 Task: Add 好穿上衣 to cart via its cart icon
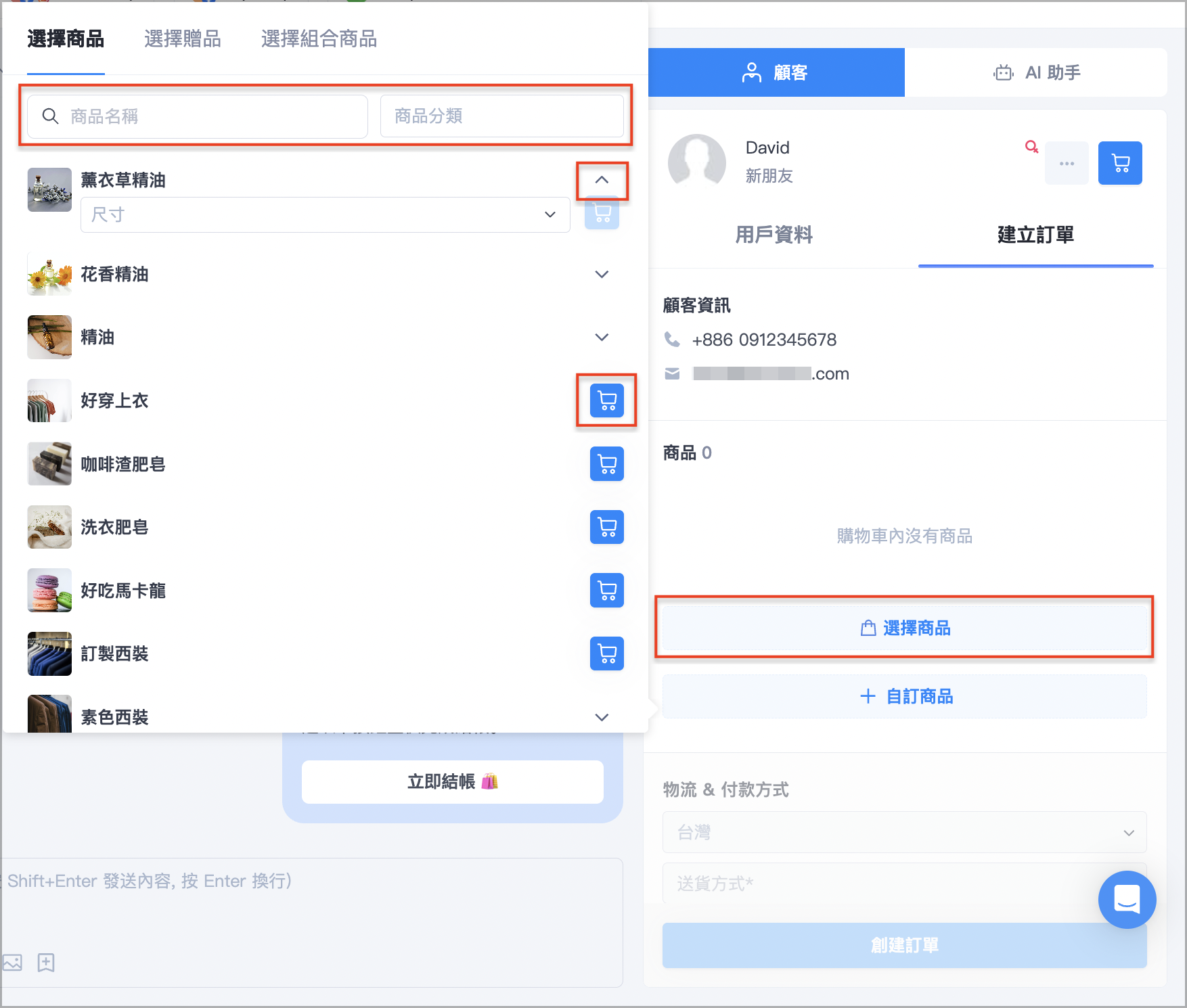coord(606,400)
